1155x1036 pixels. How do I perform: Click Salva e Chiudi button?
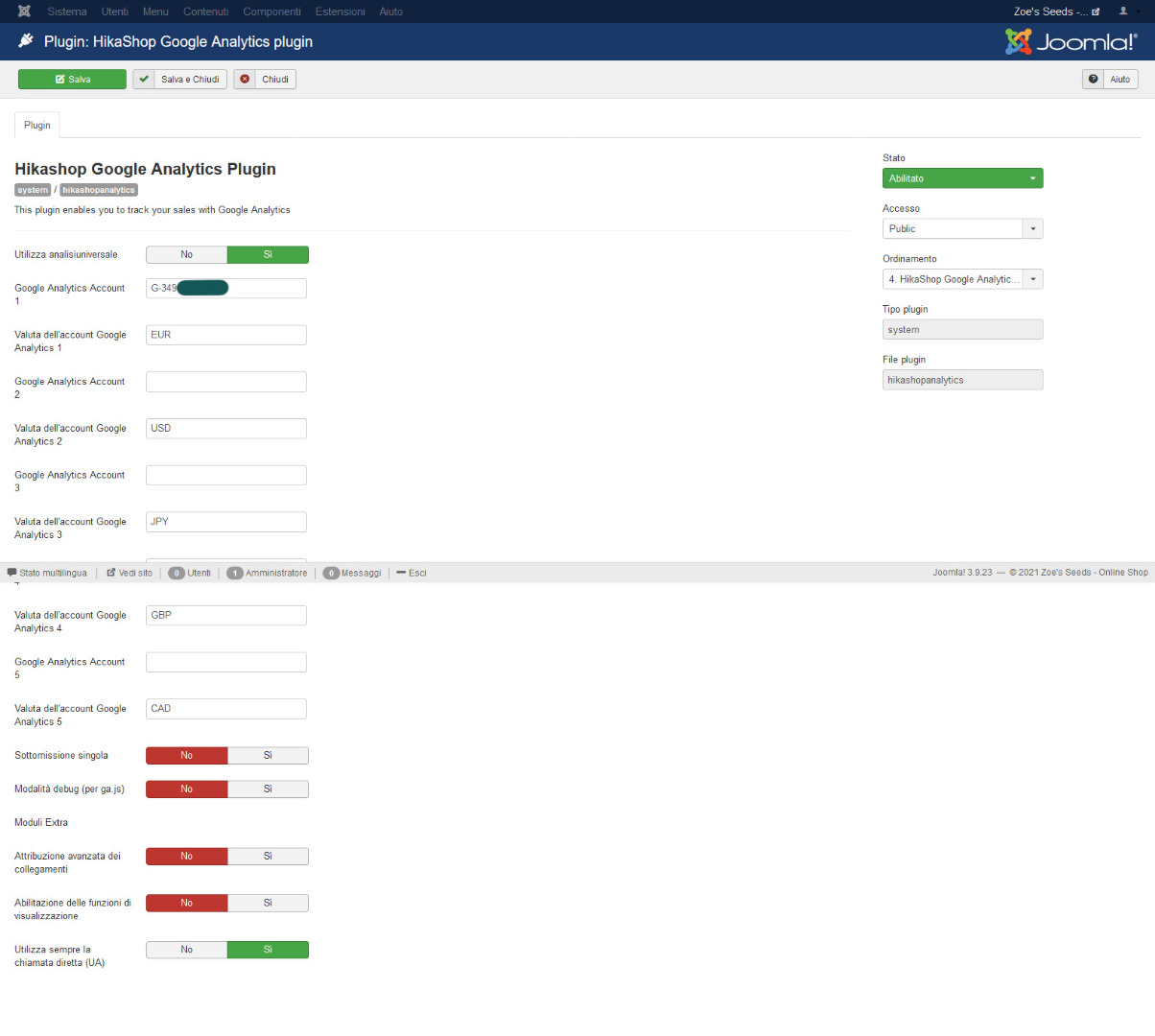[180, 80]
